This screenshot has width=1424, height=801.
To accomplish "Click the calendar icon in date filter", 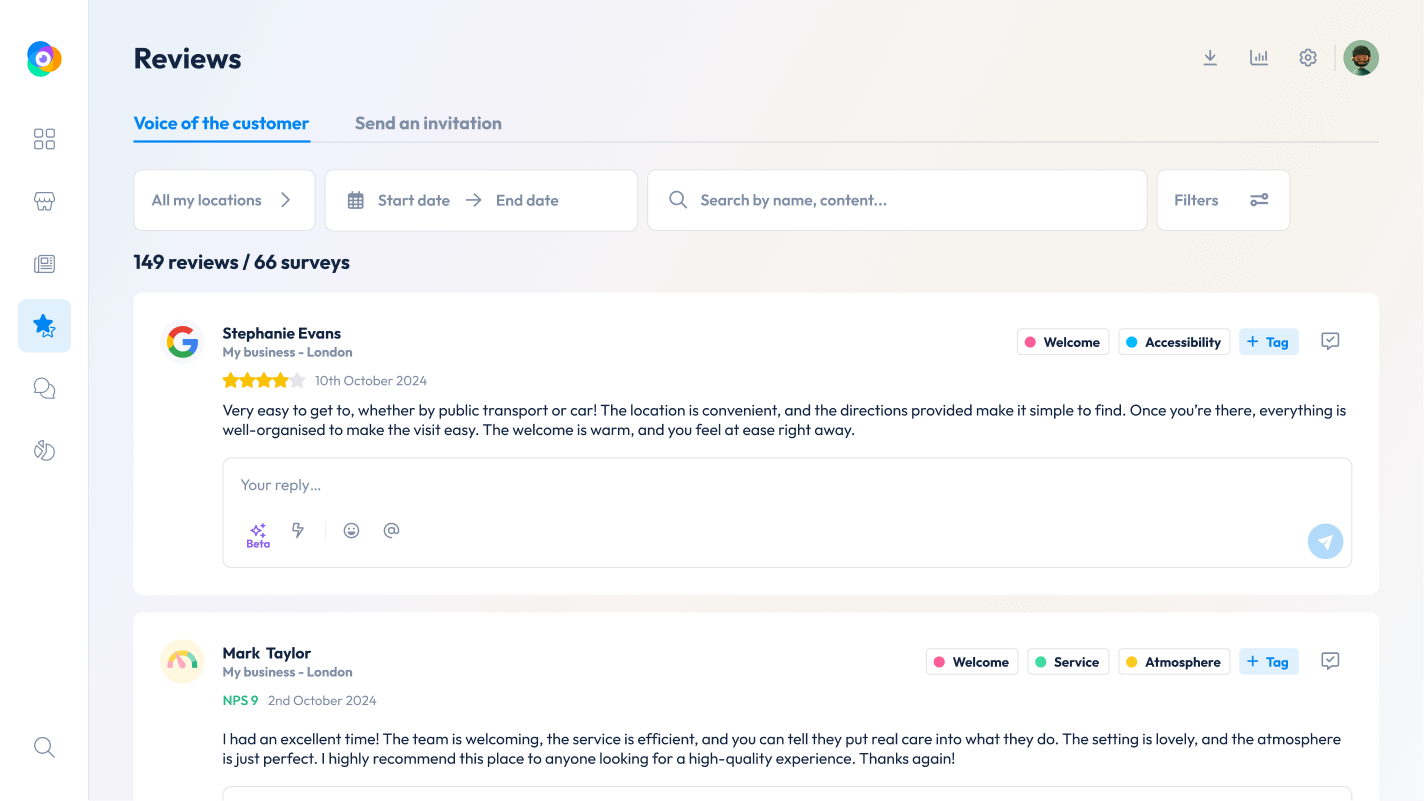I will tap(355, 200).
